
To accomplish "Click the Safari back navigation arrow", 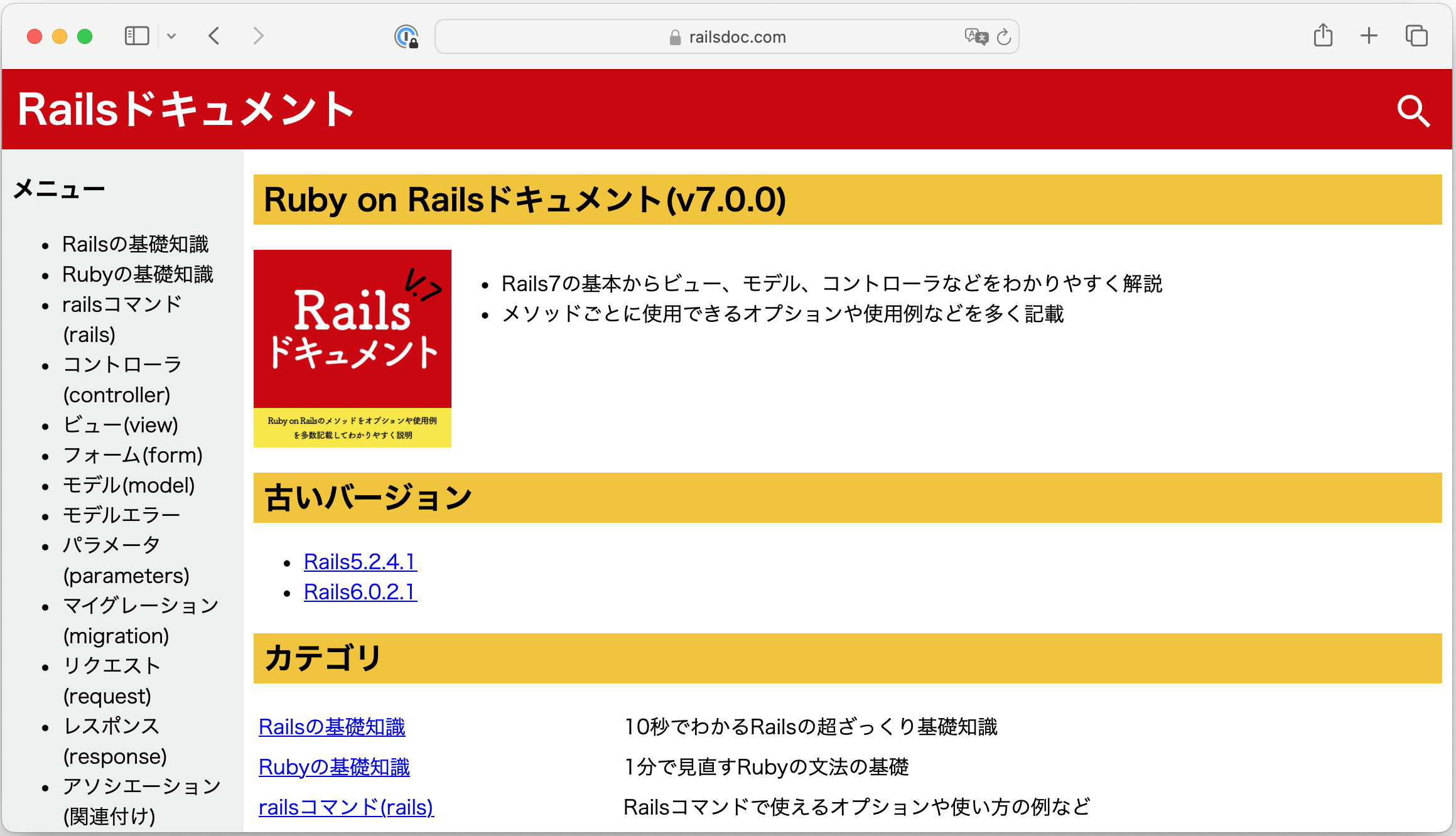I will tap(213, 36).
